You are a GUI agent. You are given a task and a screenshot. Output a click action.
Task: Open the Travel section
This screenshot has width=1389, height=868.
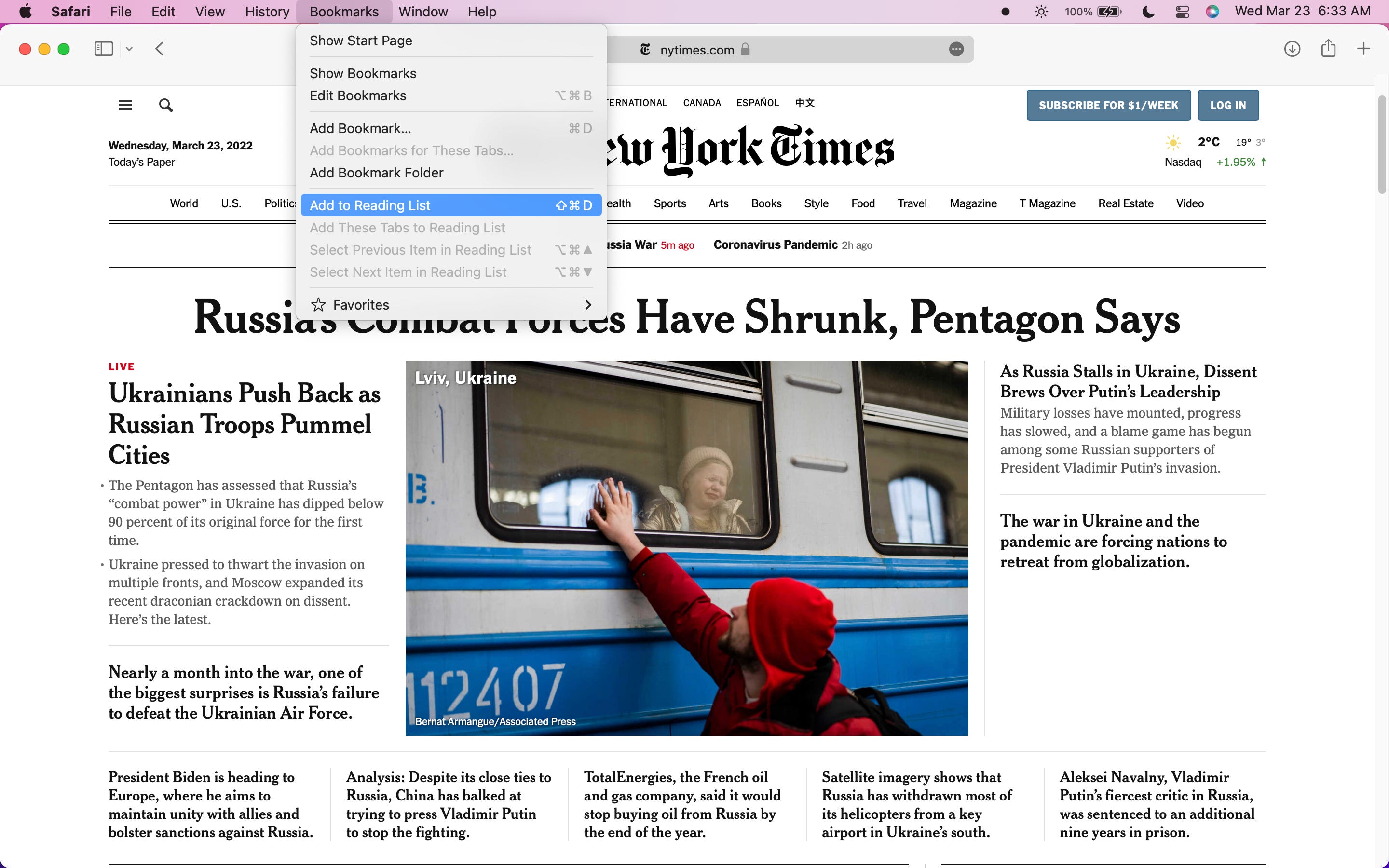(912, 203)
